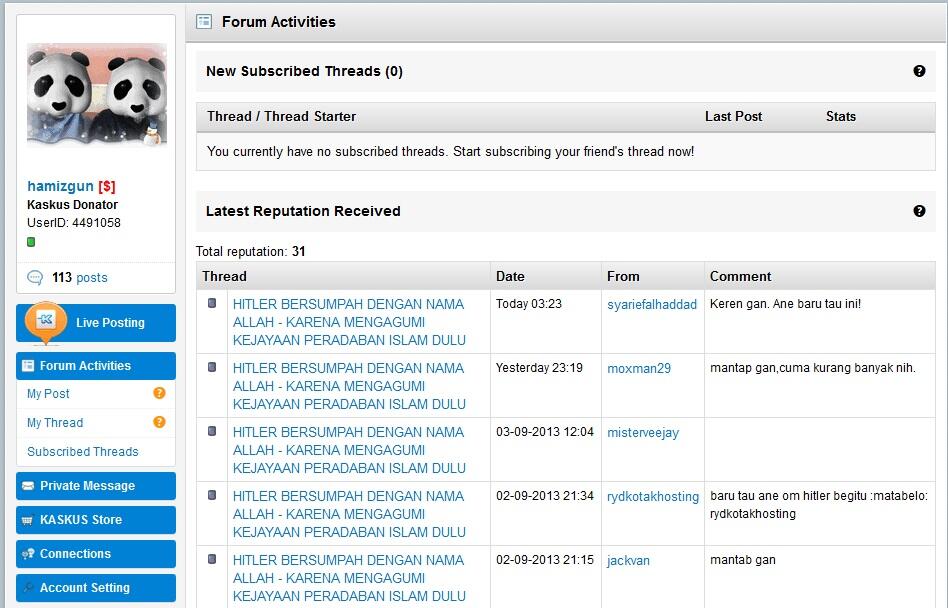This screenshot has width=948, height=608.
Task: Open help for Latest Reputation Received
Action: tap(919, 211)
